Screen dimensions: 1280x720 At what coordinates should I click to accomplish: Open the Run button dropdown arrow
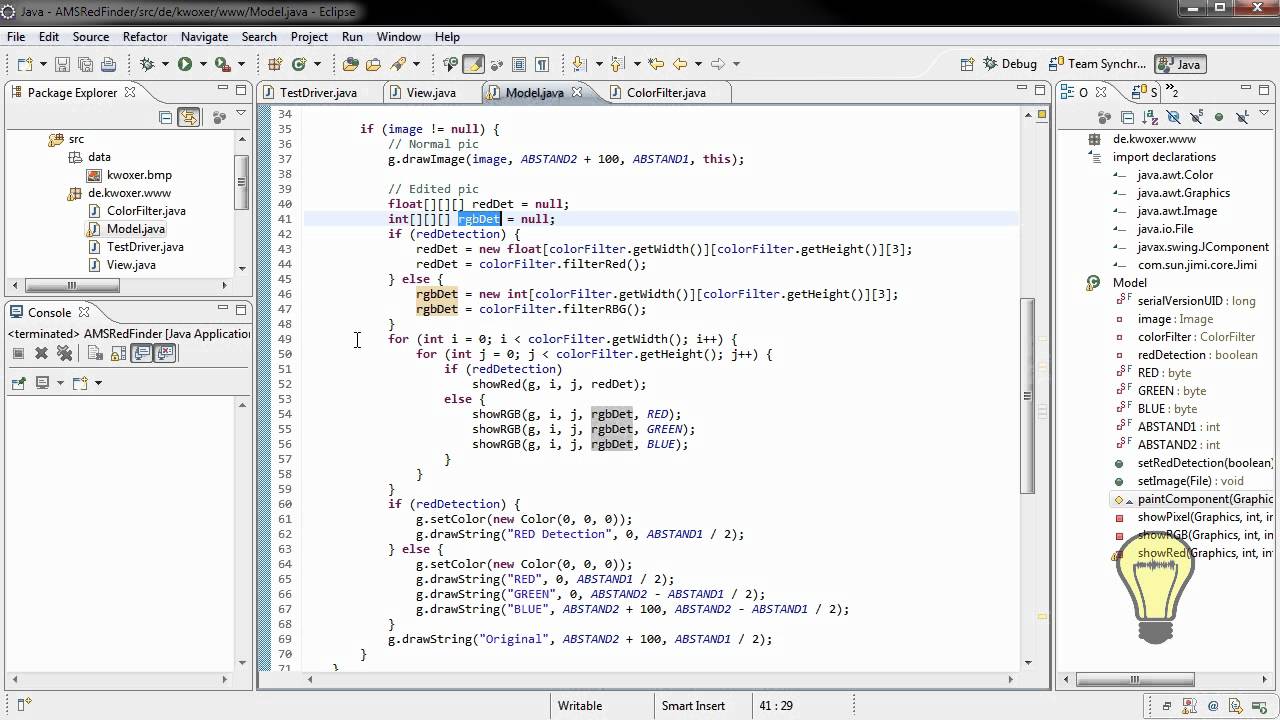(202, 65)
